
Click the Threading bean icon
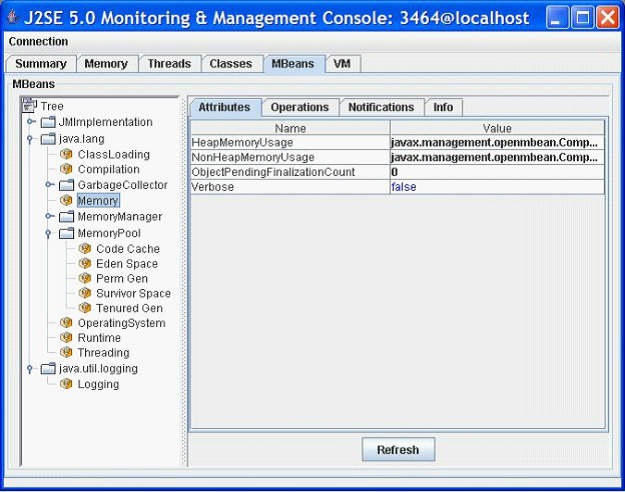point(66,352)
